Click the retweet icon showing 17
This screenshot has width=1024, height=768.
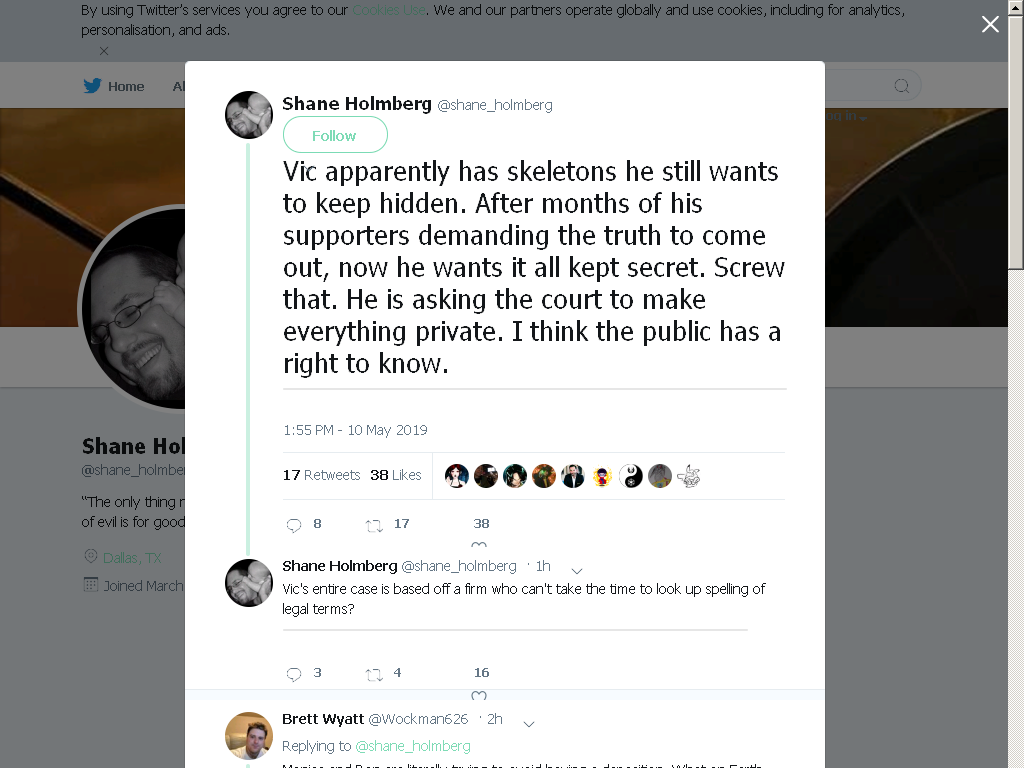pos(374,525)
